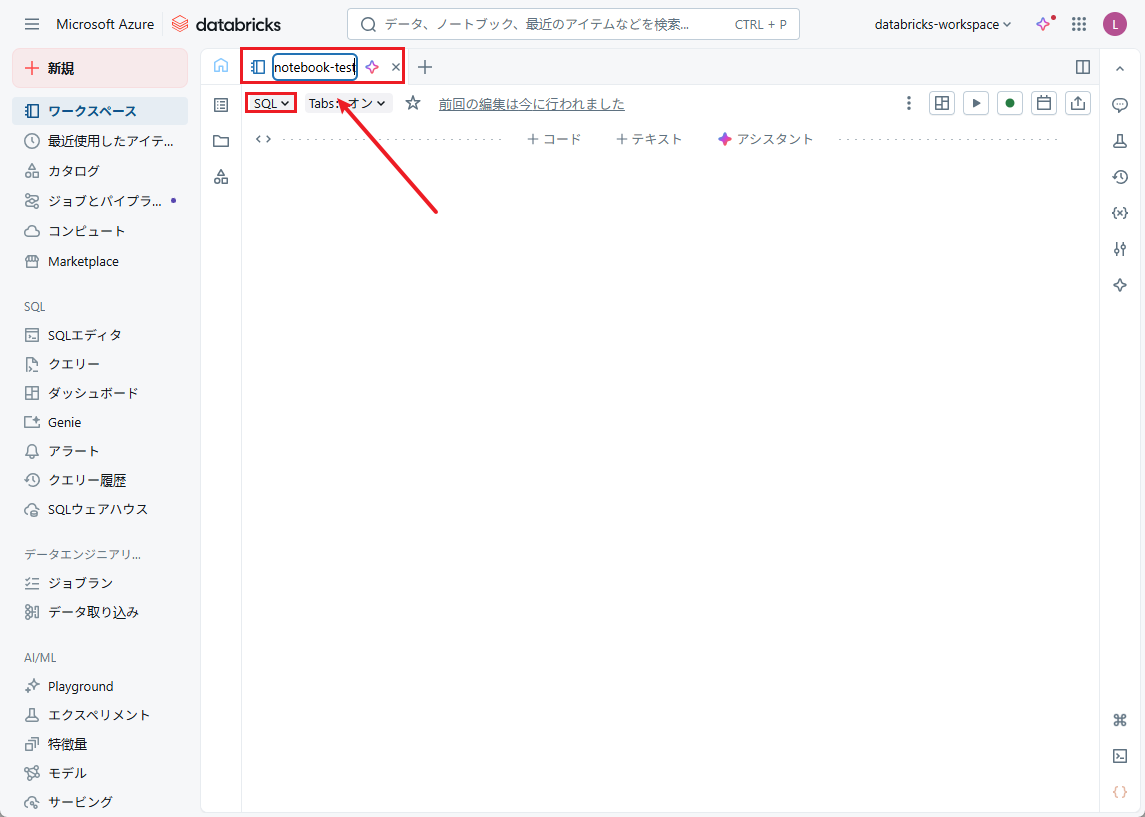Click アシスタント button in cell bar

tap(765, 139)
